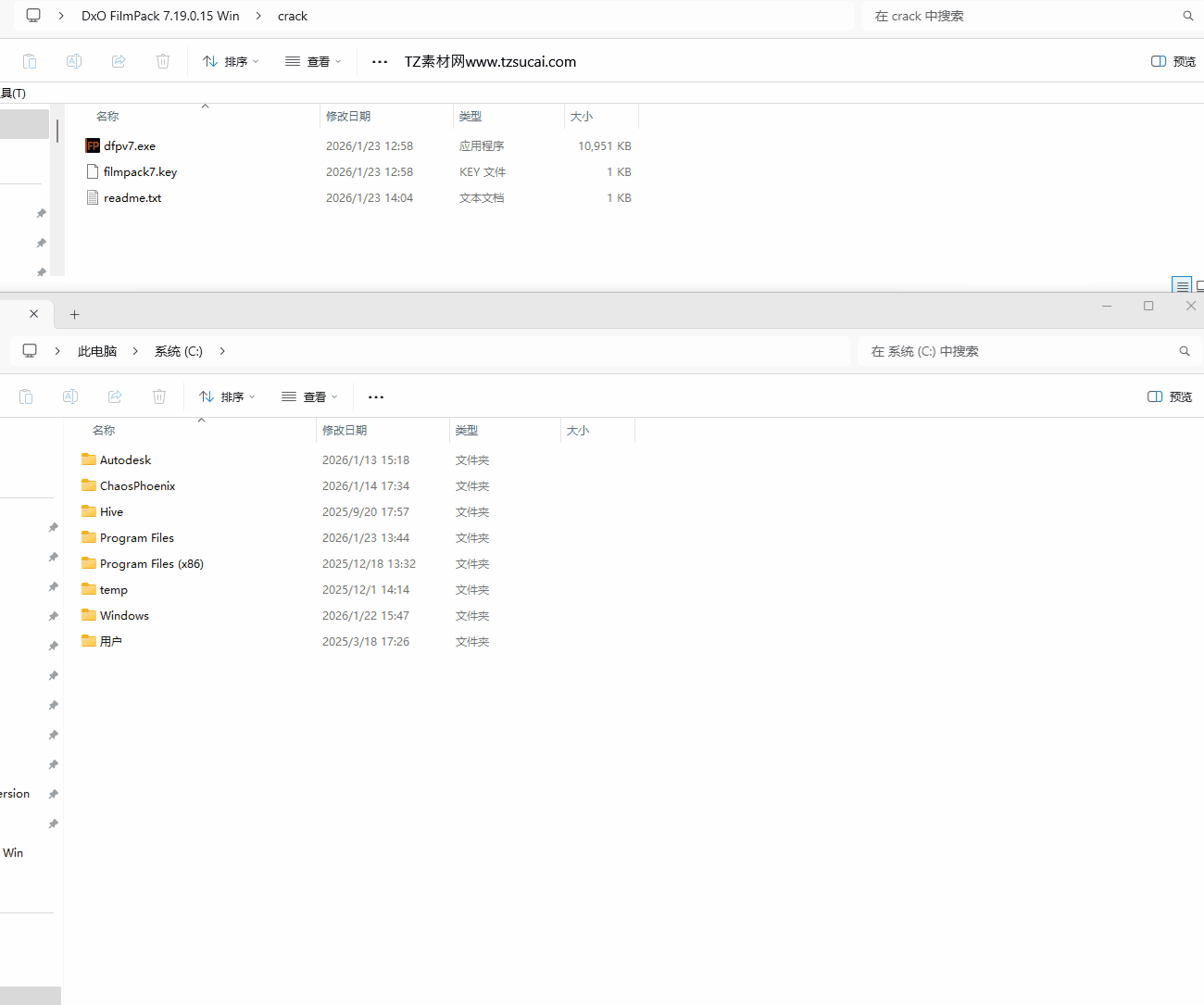
Task: Click the Rename icon in the crack window toolbar
Action: tap(74, 61)
